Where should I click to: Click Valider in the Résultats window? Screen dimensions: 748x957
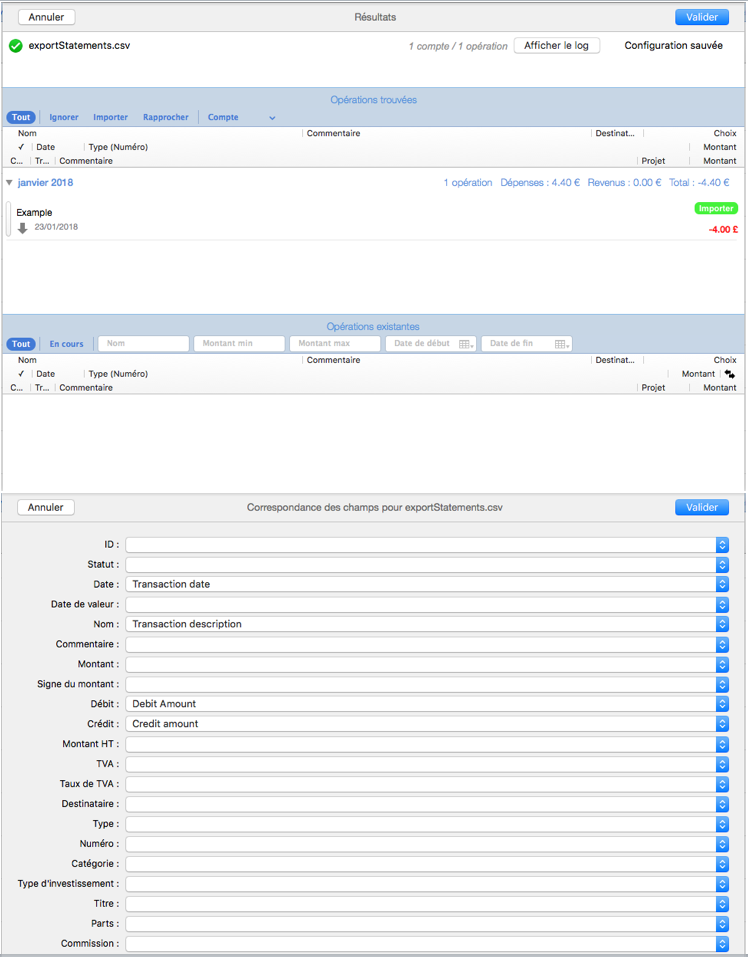(701, 17)
